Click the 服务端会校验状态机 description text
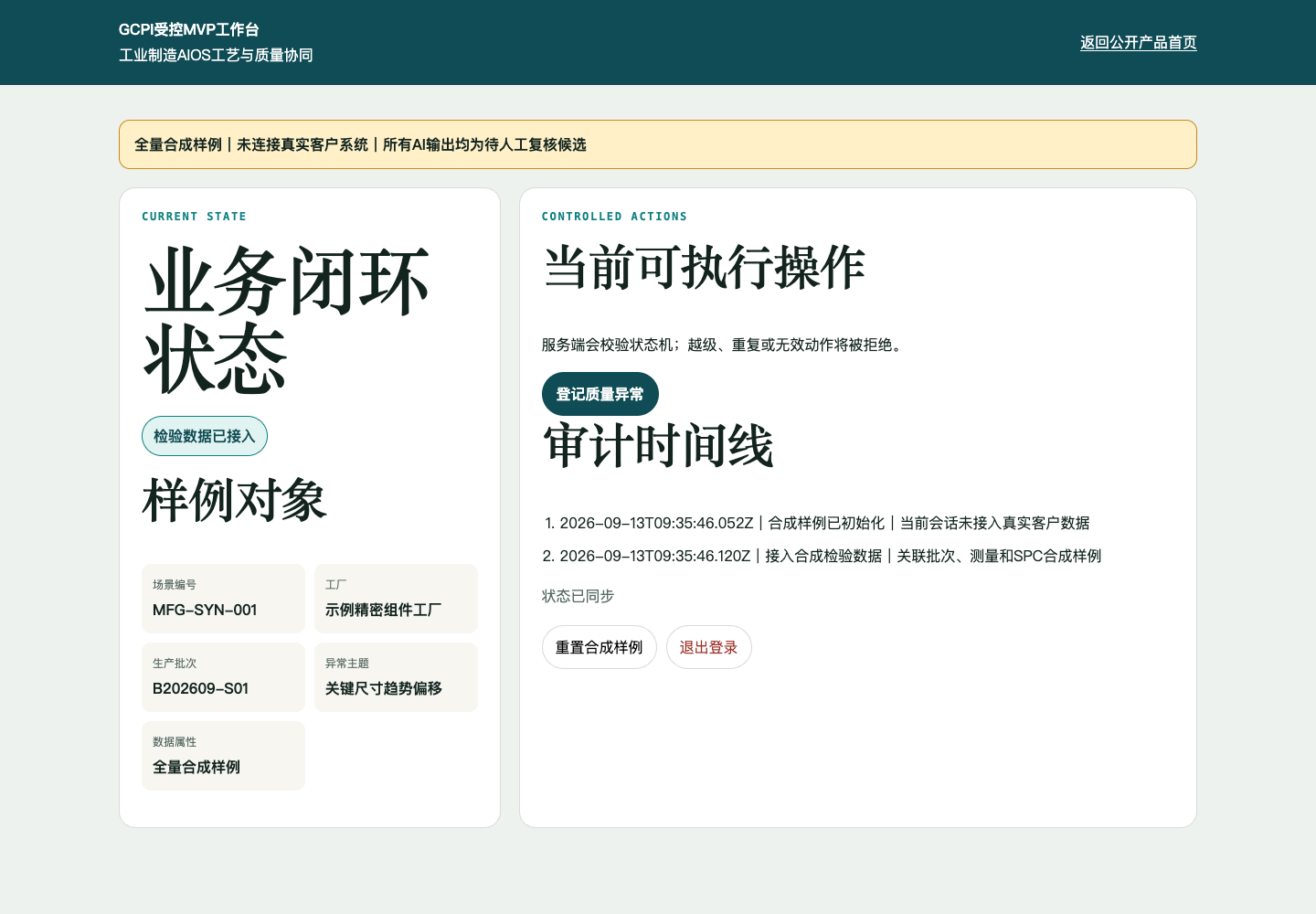The width and height of the screenshot is (1316, 914). click(724, 345)
